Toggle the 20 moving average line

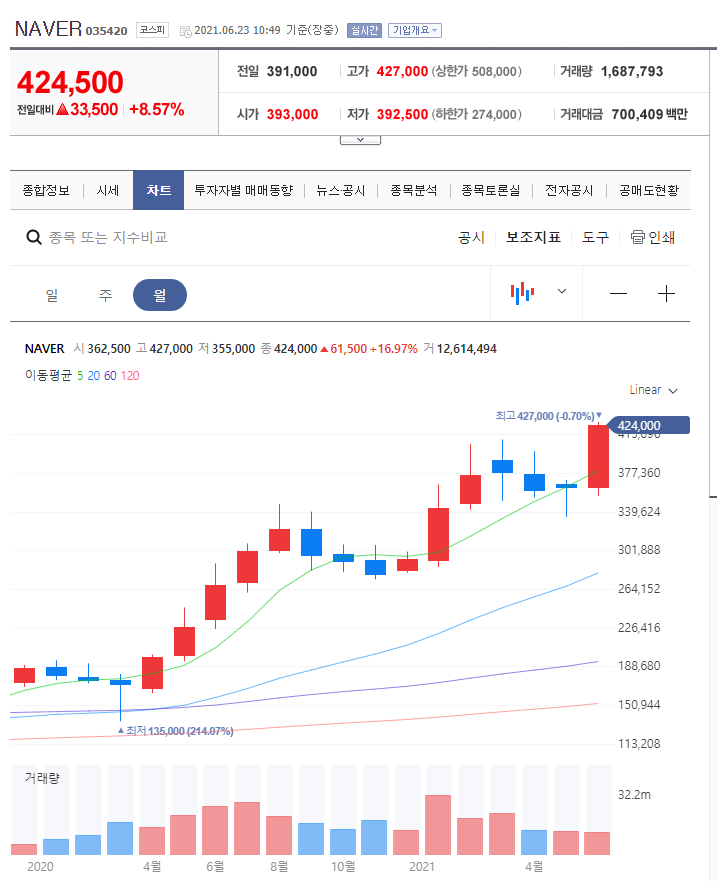coord(94,376)
